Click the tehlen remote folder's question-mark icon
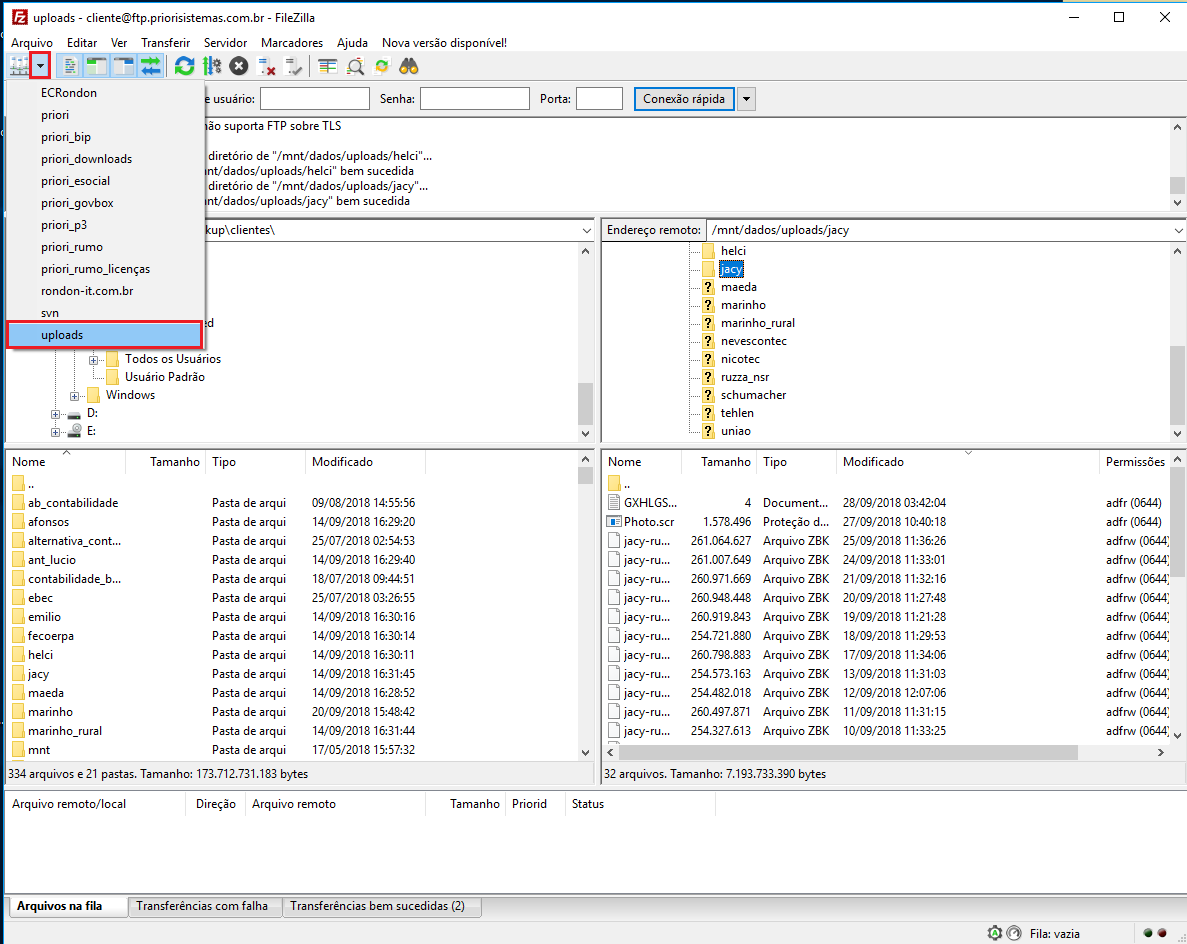Viewport: 1187px width, 944px height. click(708, 413)
